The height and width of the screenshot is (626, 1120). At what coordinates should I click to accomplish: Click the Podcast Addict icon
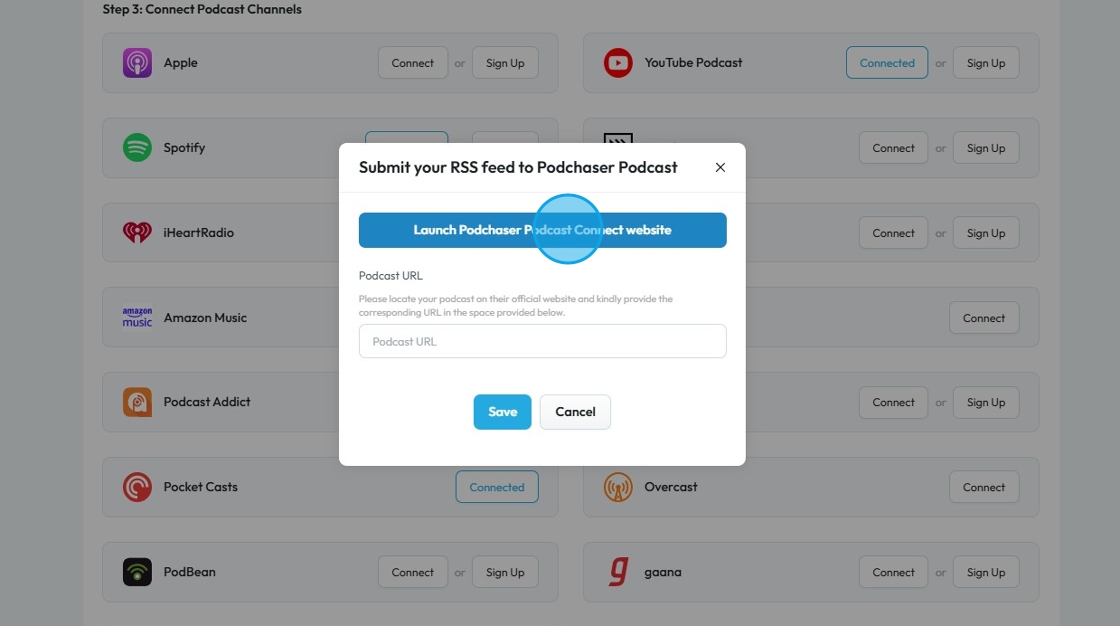[137, 402]
